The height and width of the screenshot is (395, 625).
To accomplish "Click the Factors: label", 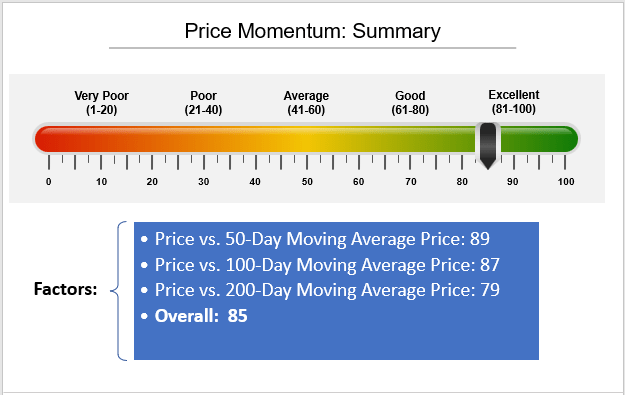I will click(x=65, y=289).
